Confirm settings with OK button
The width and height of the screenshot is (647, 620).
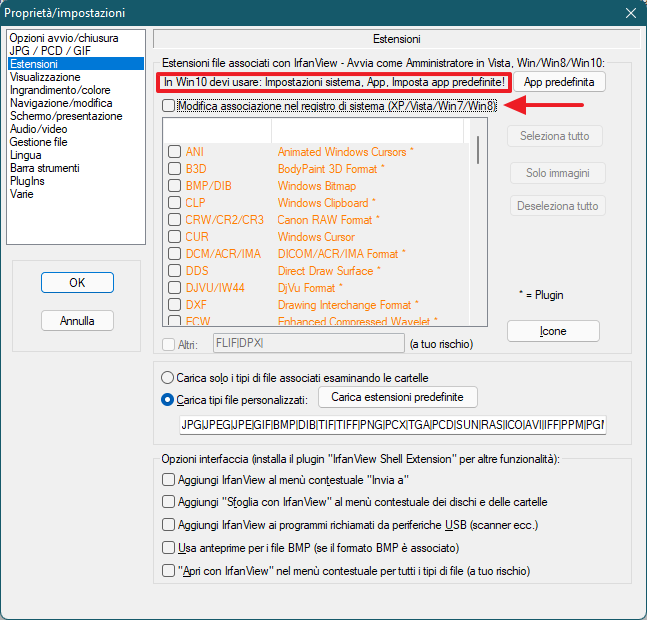pyautogui.click(x=77, y=283)
